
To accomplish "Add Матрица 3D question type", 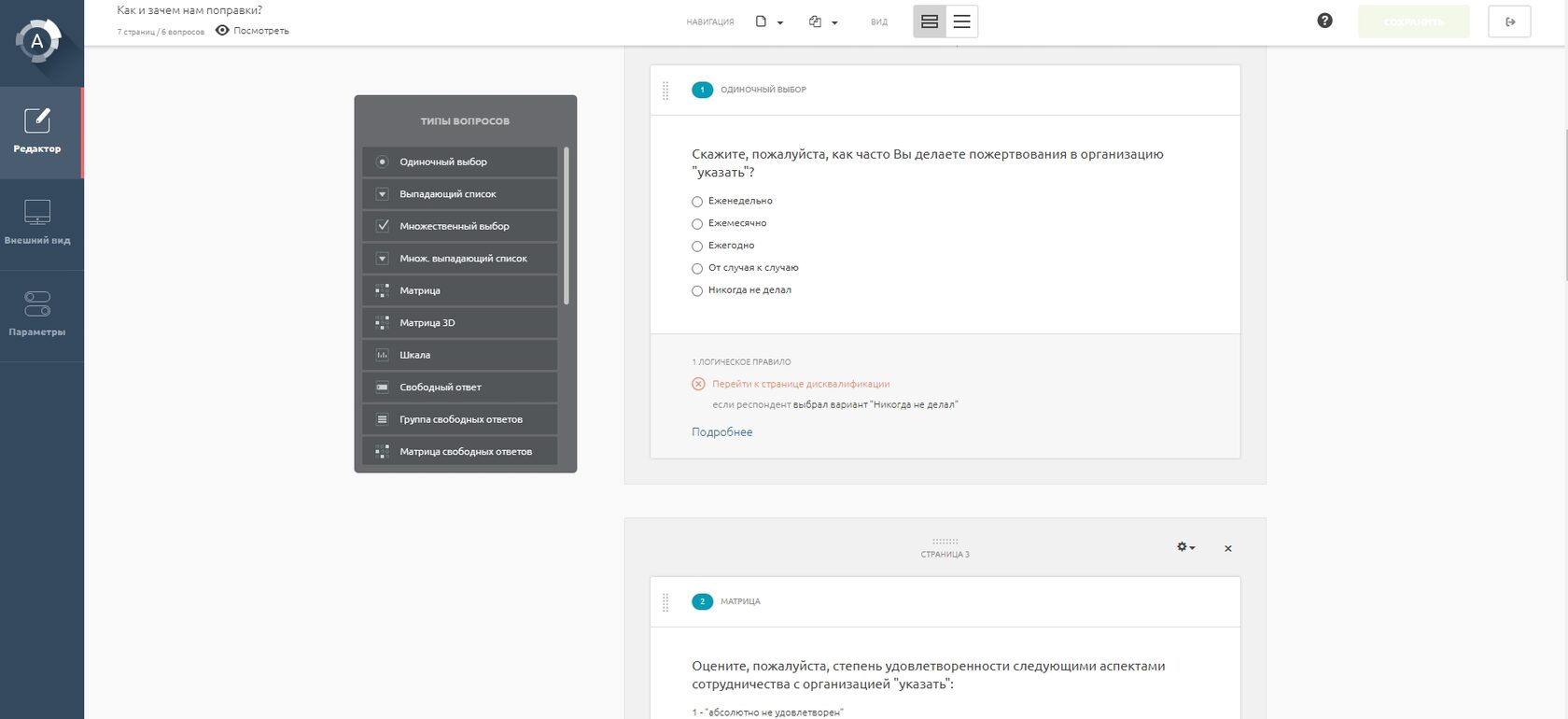I will point(459,323).
